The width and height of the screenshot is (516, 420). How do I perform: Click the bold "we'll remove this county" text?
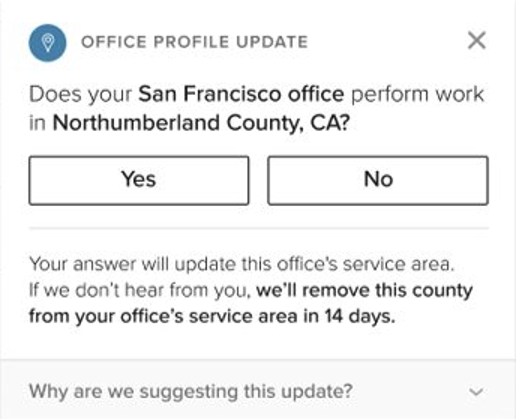click(x=364, y=291)
